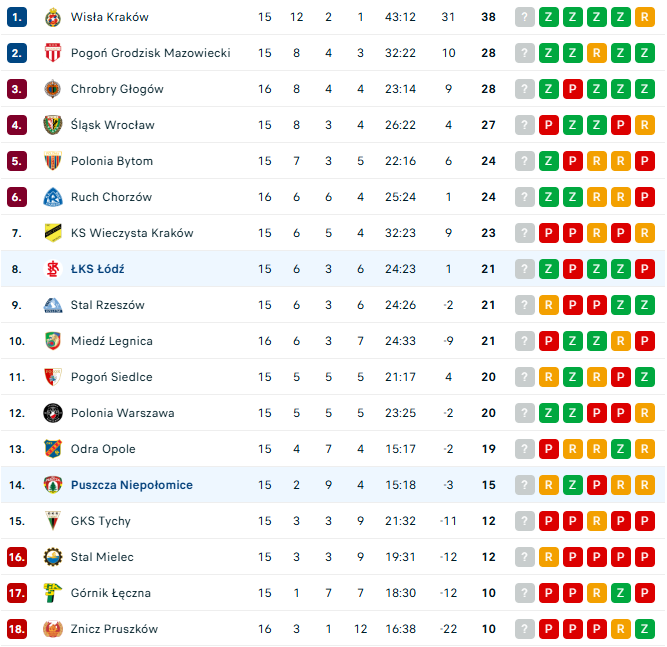The width and height of the screenshot is (667, 647).
Task: Click the KS Wieczysta Kraków yellow logo
Action: (x=53, y=233)
